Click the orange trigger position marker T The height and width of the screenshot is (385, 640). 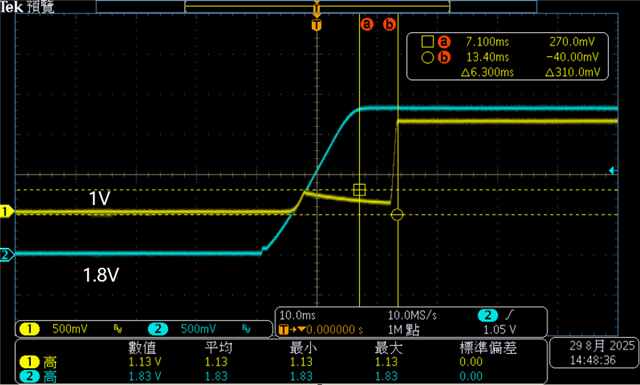(x=316, y=25)
